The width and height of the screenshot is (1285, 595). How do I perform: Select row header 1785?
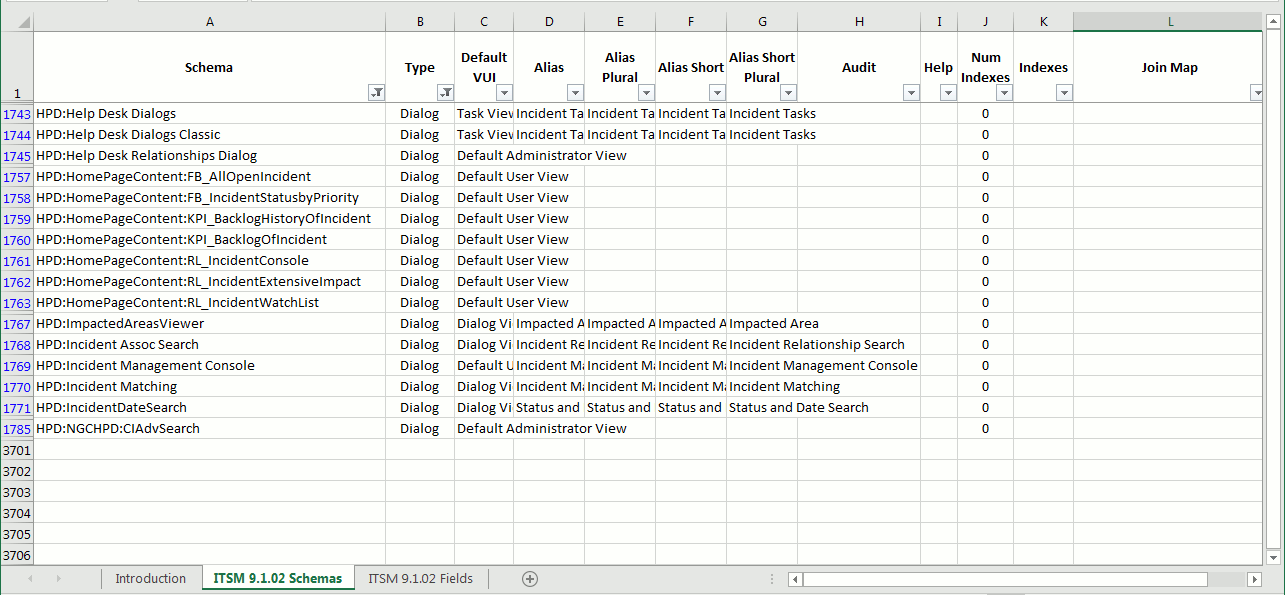pos(17,429)
